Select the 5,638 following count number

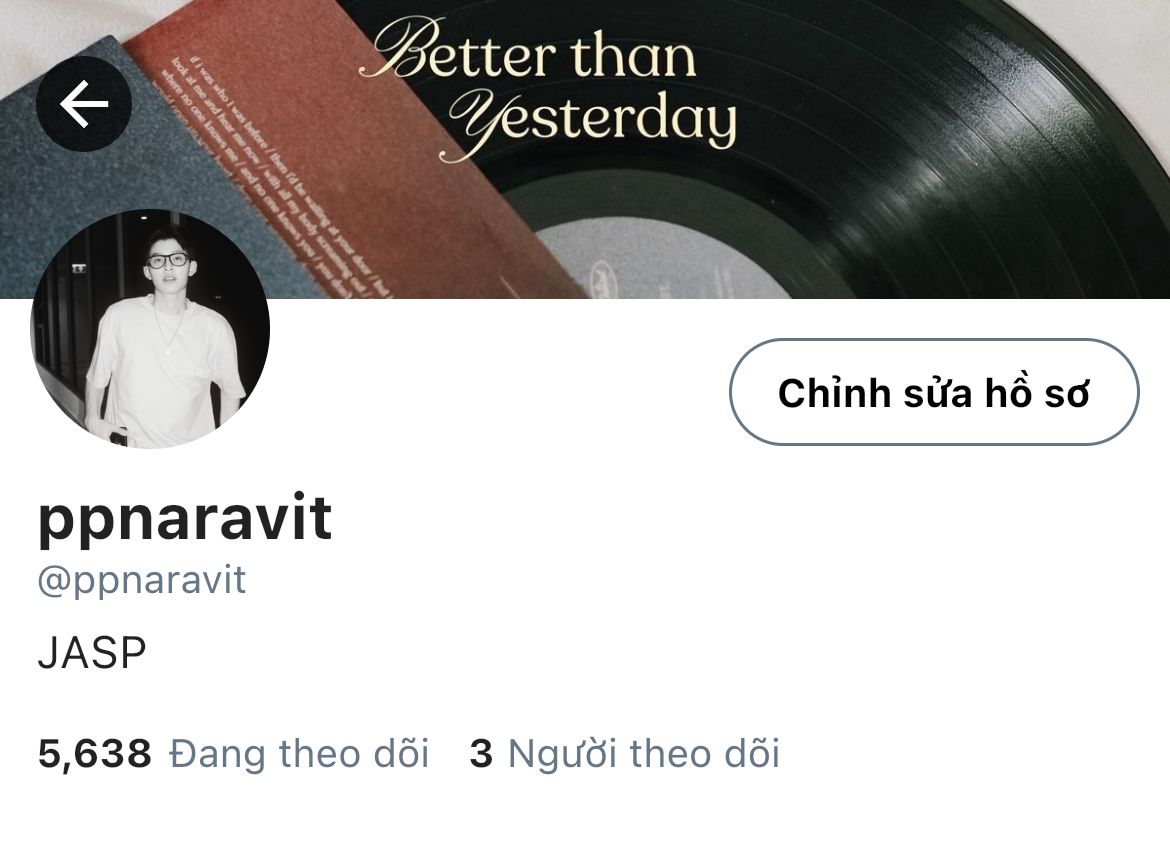point(95,754)
